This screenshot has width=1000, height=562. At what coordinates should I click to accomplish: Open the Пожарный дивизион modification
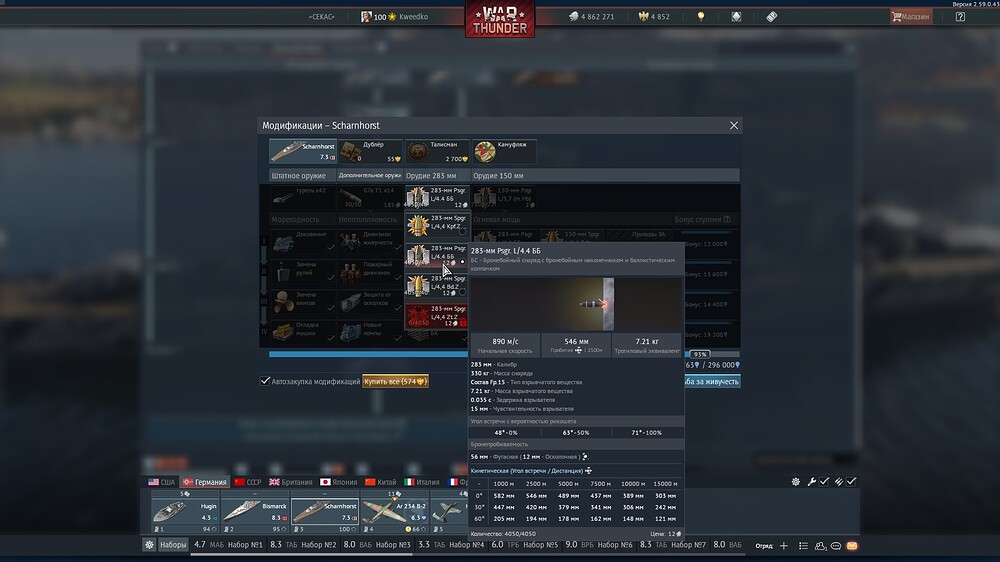[x=370, y=272]
